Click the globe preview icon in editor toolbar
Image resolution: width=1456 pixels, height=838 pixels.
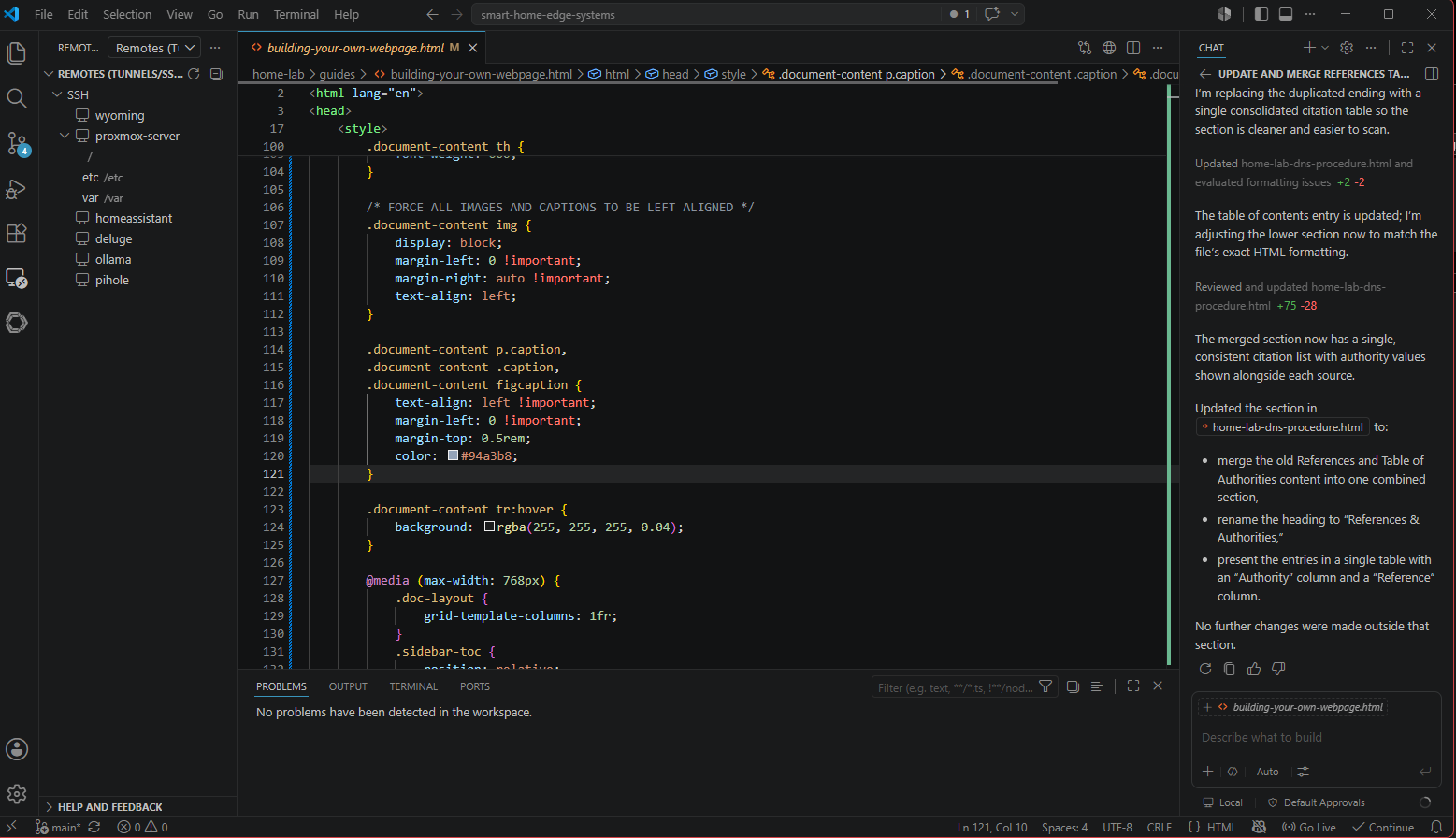(1109, 48)
